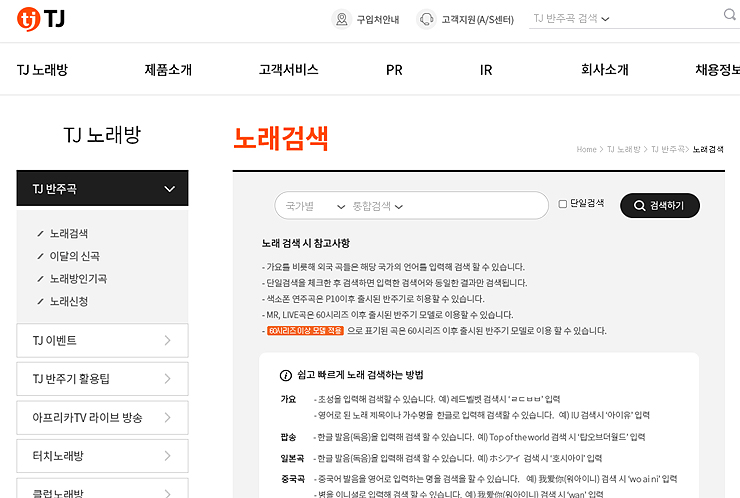Open the TJ 노래방 main menu
The width and height of the screenshot is (740, 498).
coord(42,70)
